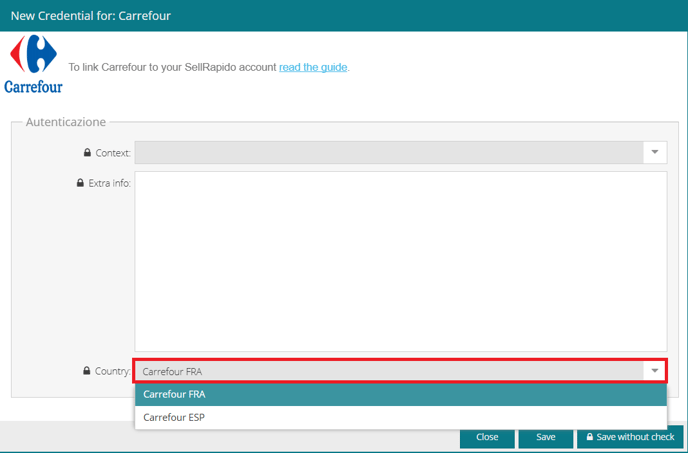Click the lock icon beside Extra info

80,183
